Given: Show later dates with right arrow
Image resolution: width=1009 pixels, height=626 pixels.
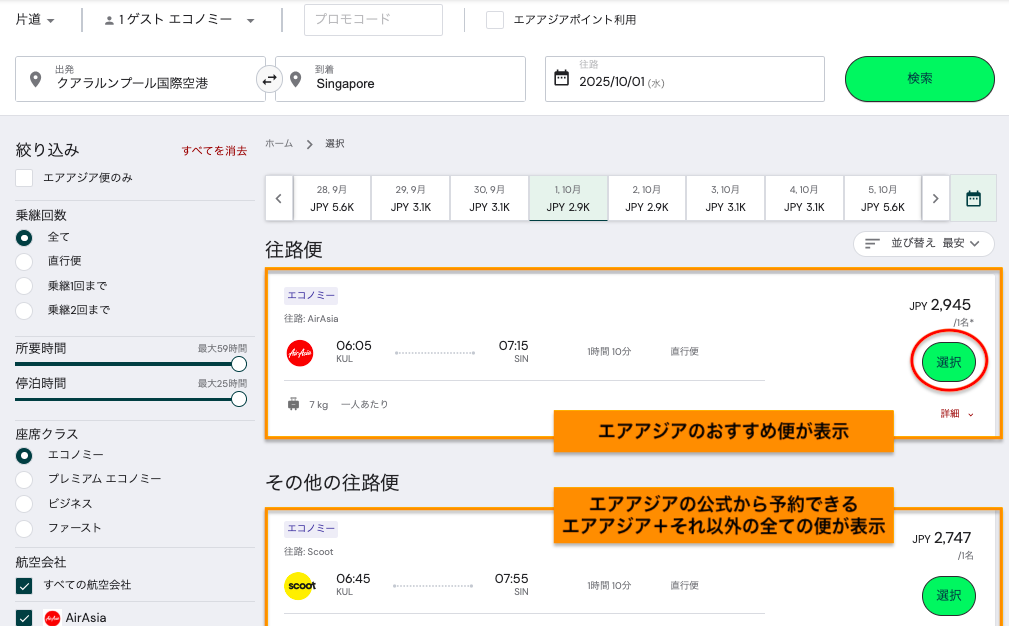Looking at the screenshot, I should pyautogui.click(x=936, y=198).
